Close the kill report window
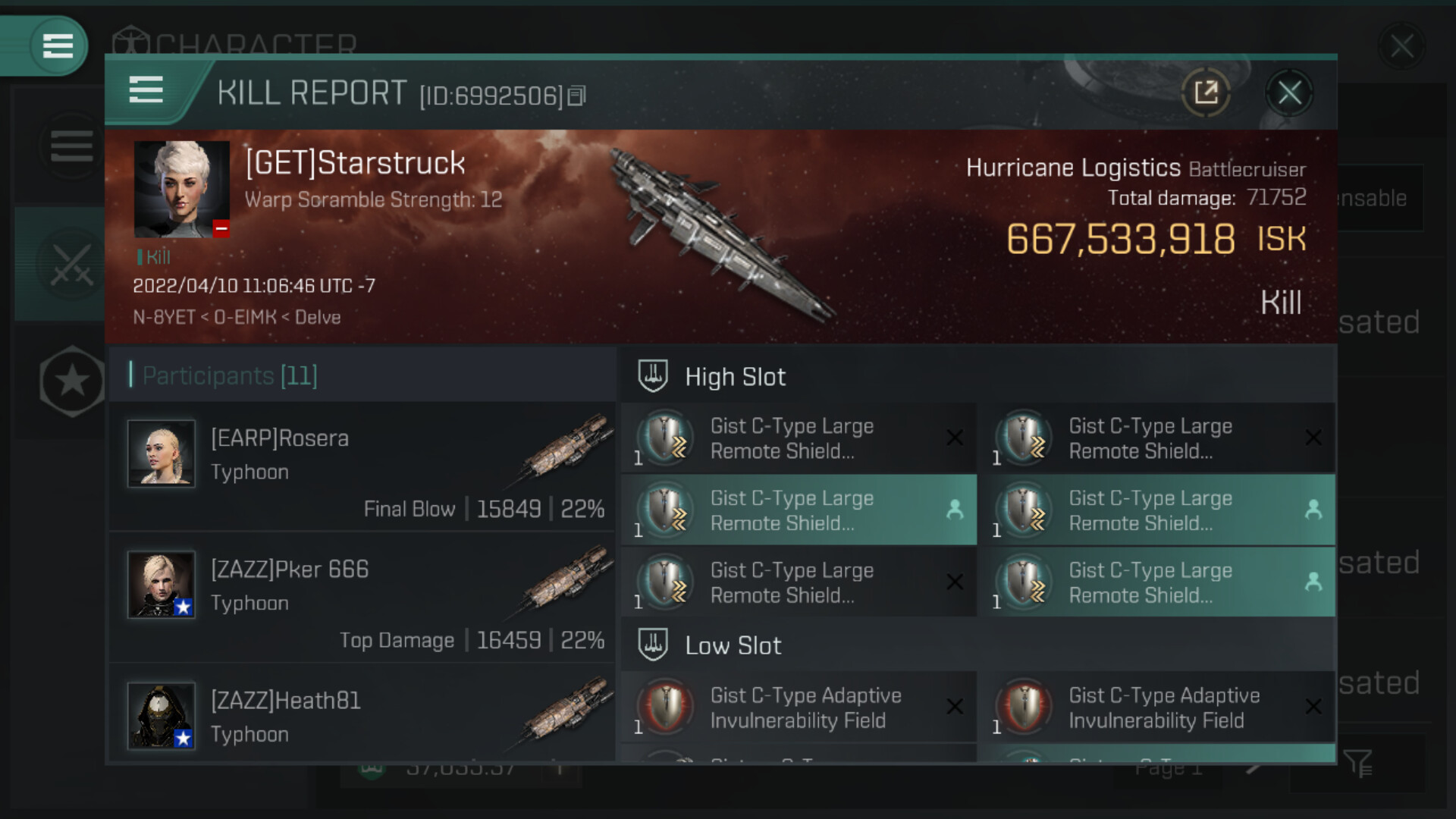Screen dimensions: 1456x819 1289,93
